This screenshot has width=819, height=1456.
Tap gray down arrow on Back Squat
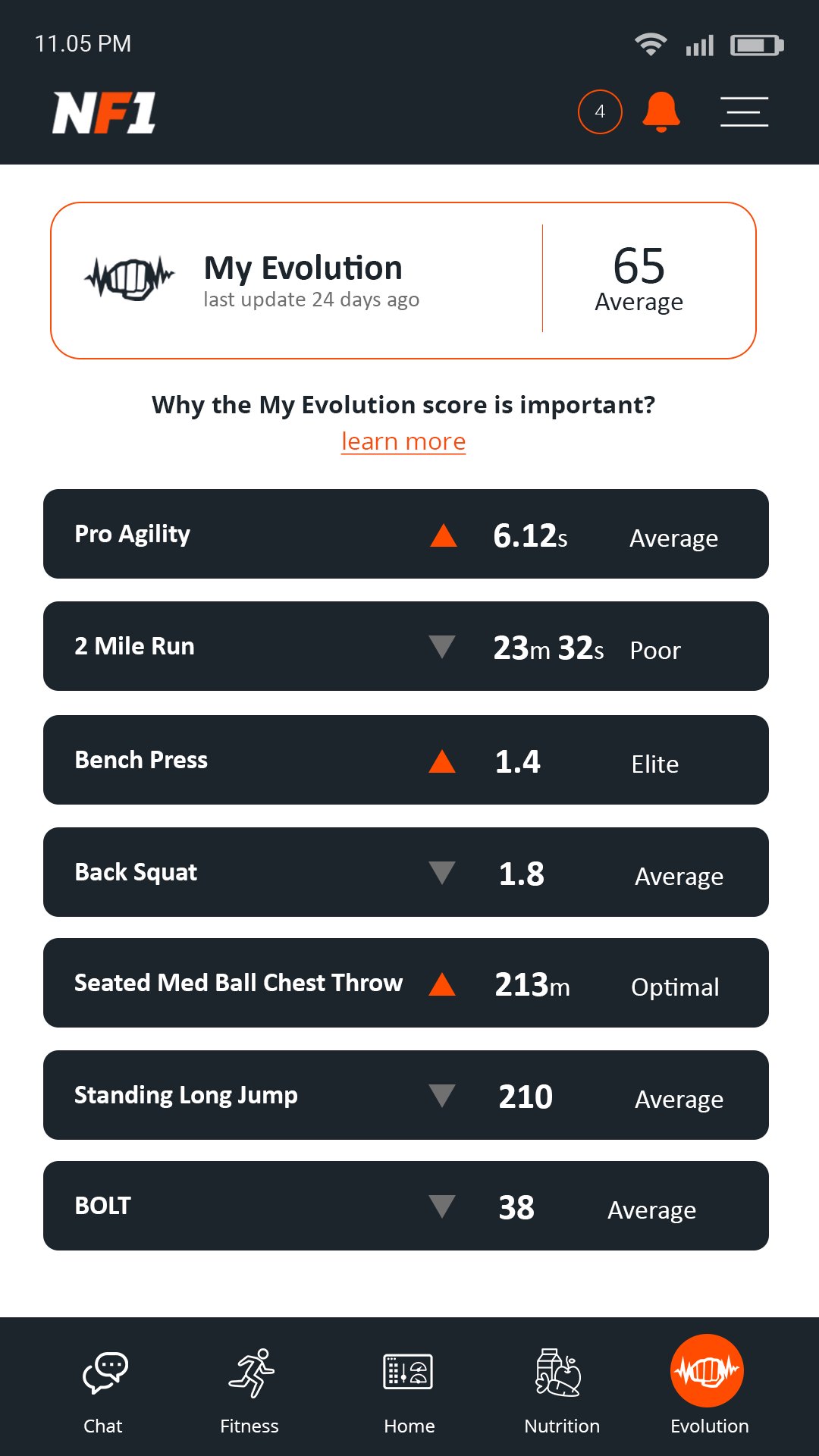coord(442,873)
